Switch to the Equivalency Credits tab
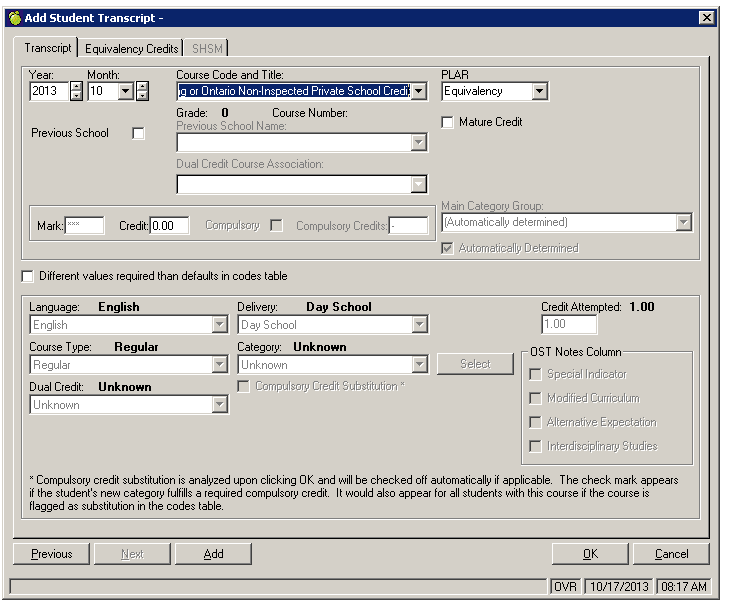 pyautogui.click(x=132, y=48)
